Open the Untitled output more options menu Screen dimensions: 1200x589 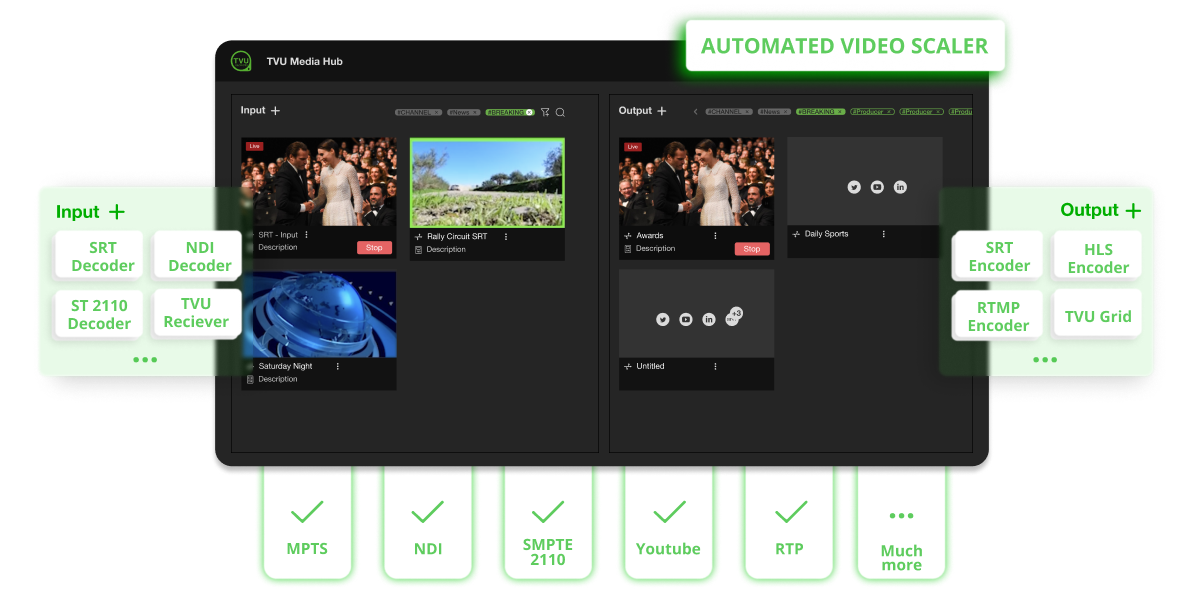[x=715, y=366]
